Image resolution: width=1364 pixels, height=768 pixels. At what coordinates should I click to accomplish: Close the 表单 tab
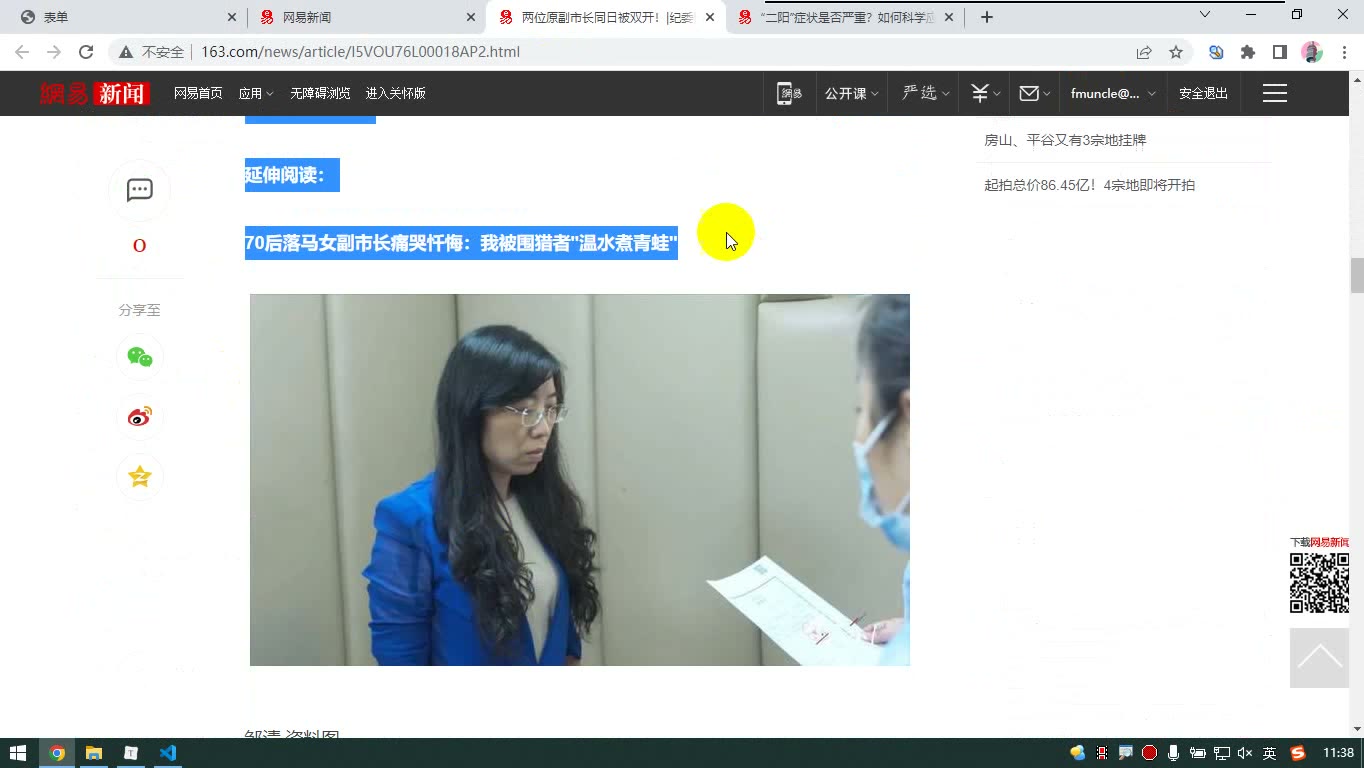tap(232, 17)
